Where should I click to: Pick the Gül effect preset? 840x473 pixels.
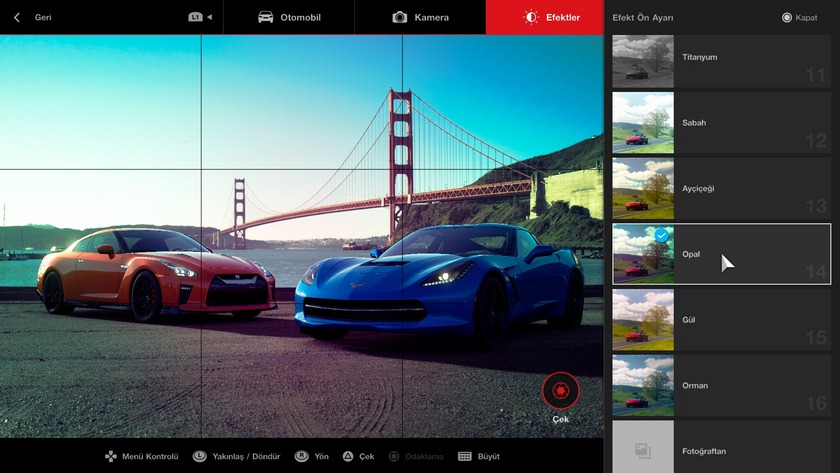tap(720, 320)
